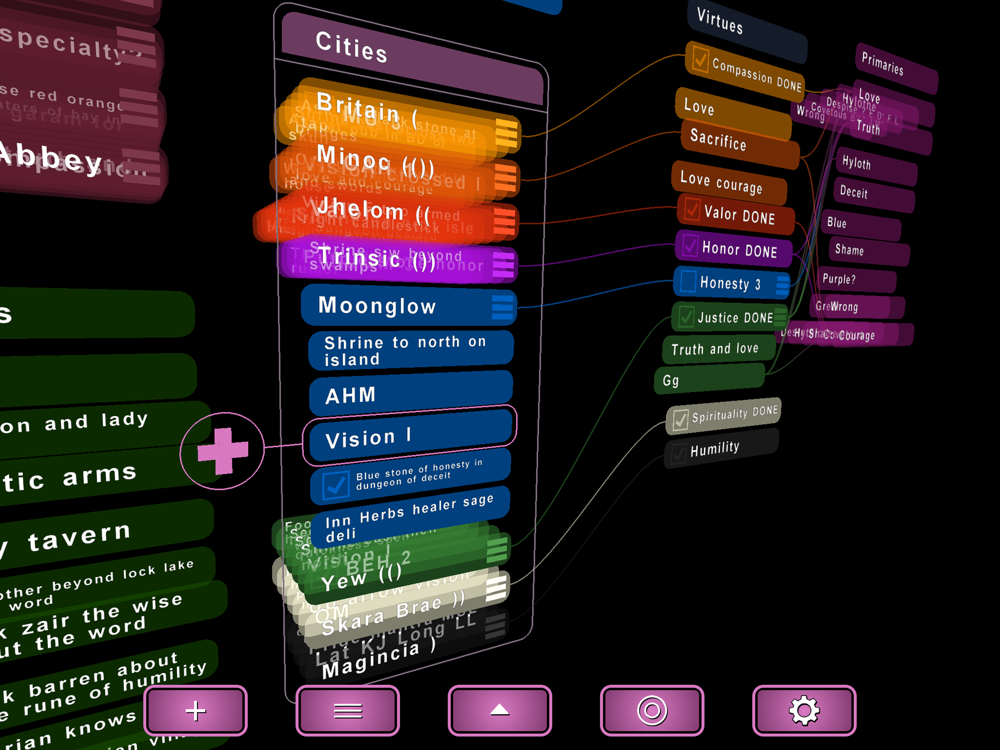Image resolution: width=1000 pixels, height=750 pixels.
Task: Select the Sacrifice node under Virtues
Action: pos(740,143)
